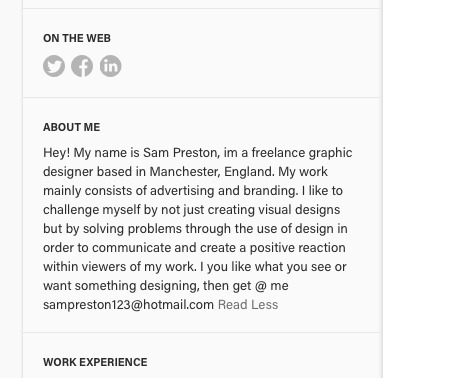Click the name Sam Preston in bio
Viewport: 476px width, 378px height.
click(x=181, y=153)
